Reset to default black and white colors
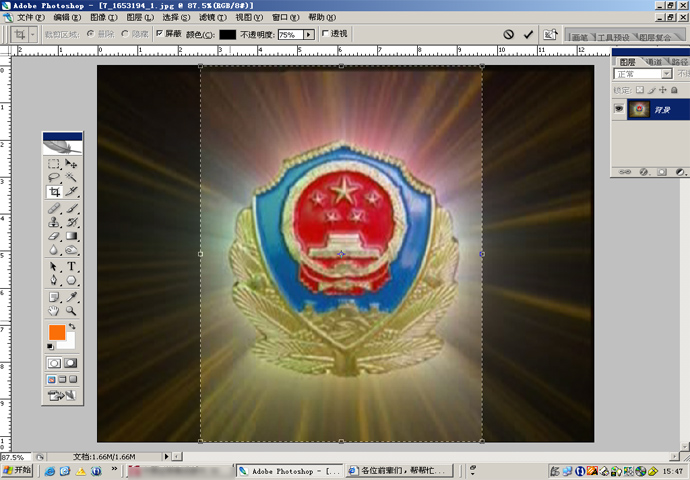The width and height of the screenshot is (690, 480). pyautogui.click(x=50, y=347)
